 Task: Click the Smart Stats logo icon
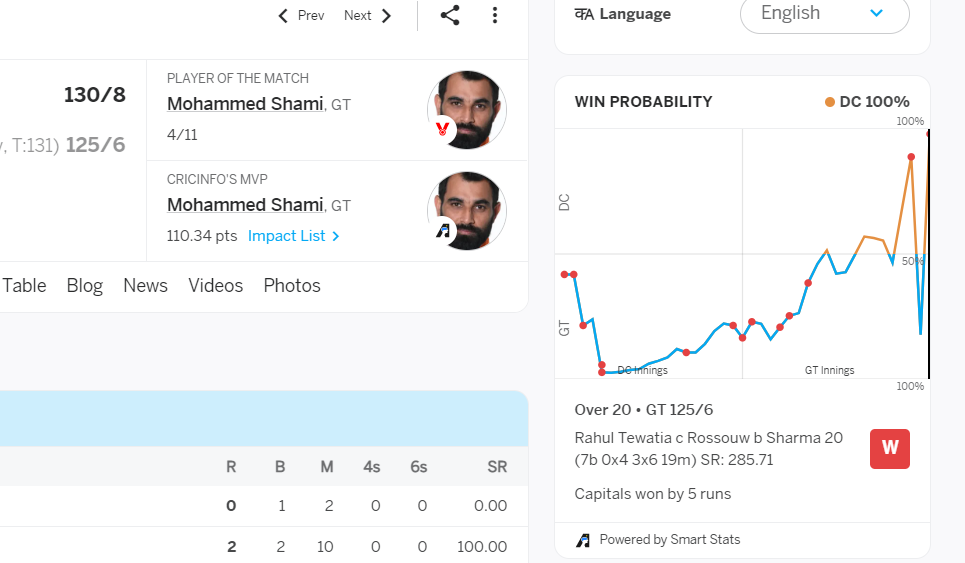(x=583, y=540)
